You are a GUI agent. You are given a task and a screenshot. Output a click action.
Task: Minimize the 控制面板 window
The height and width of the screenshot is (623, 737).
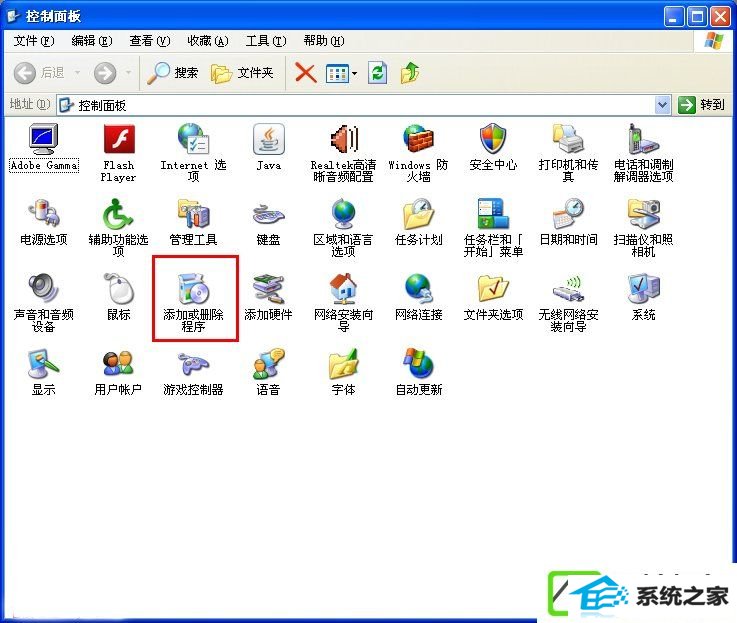tap(674, 17)
